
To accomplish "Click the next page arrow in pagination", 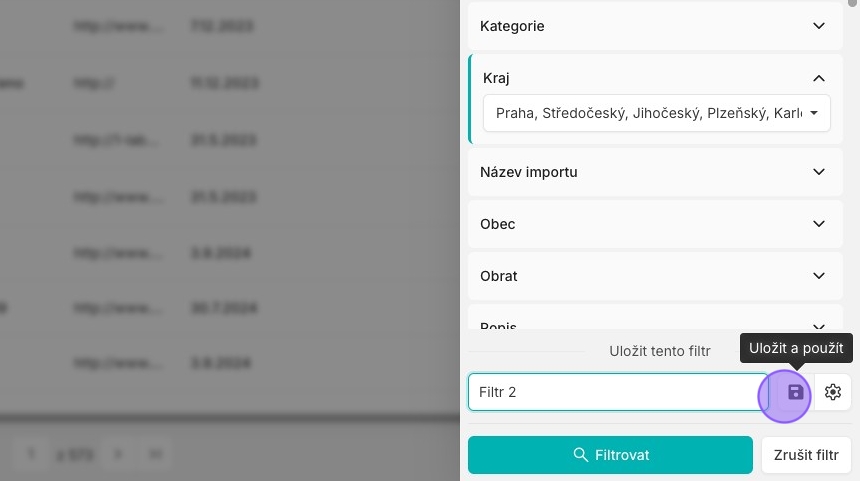I will [117, 454].
